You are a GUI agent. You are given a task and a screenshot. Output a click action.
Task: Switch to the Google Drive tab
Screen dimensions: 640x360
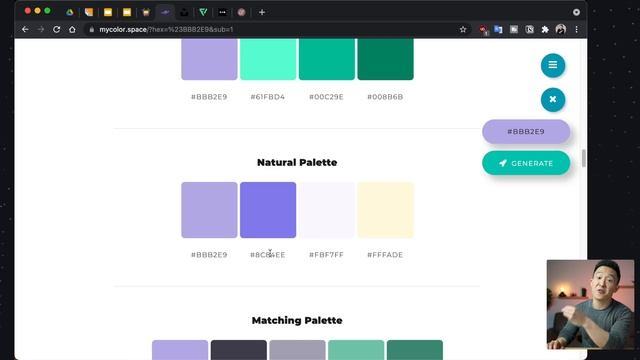70,12
